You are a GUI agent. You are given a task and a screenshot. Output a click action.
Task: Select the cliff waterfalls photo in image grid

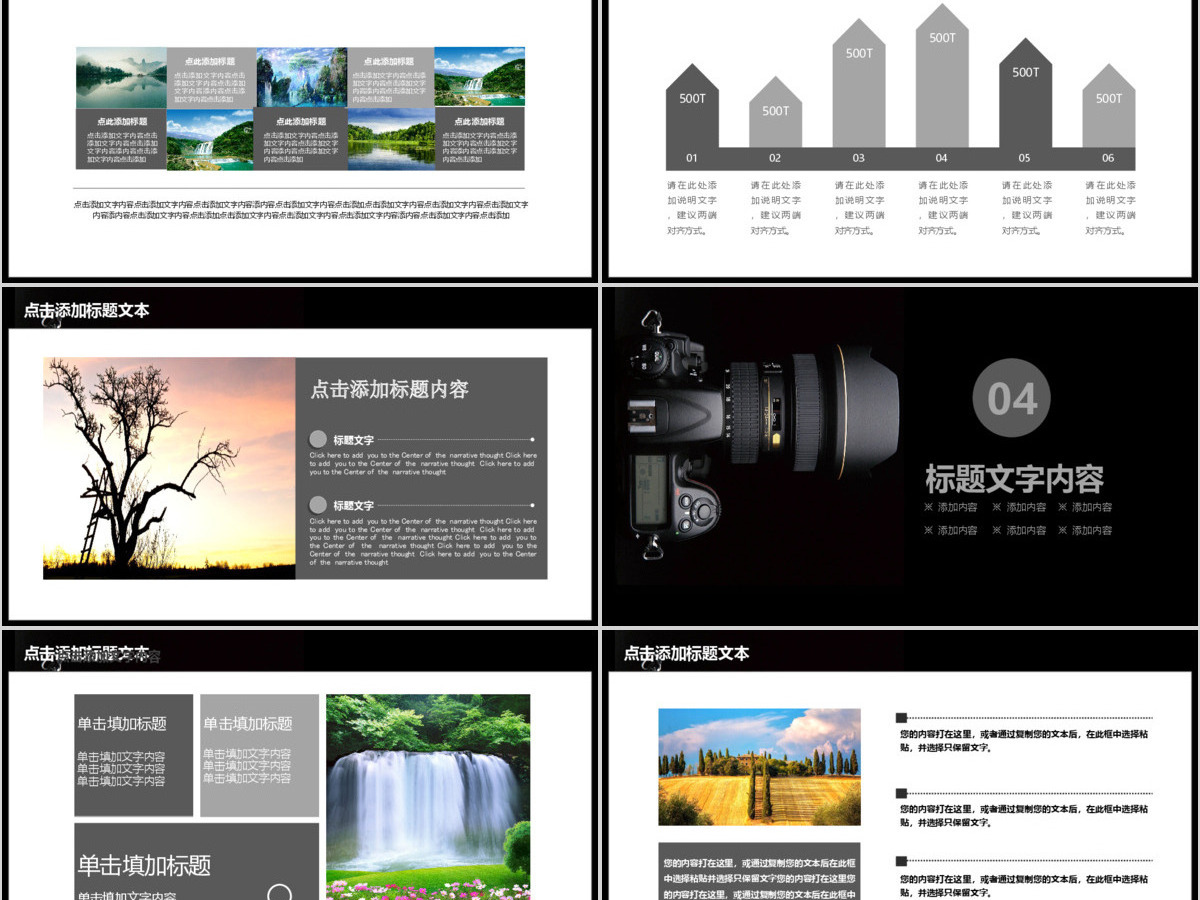tap(301, 77)
